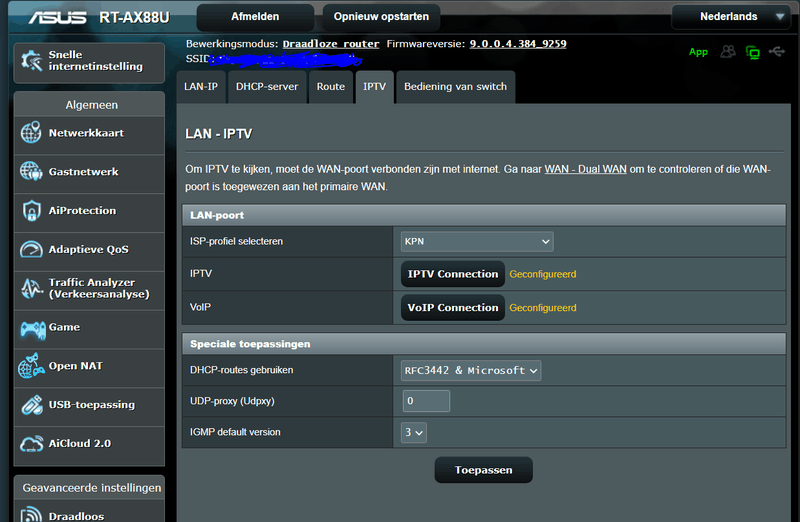Click the ISP-profiel selecteren label
Viewport: 800px width, 522px height.
tap(236, 241)
